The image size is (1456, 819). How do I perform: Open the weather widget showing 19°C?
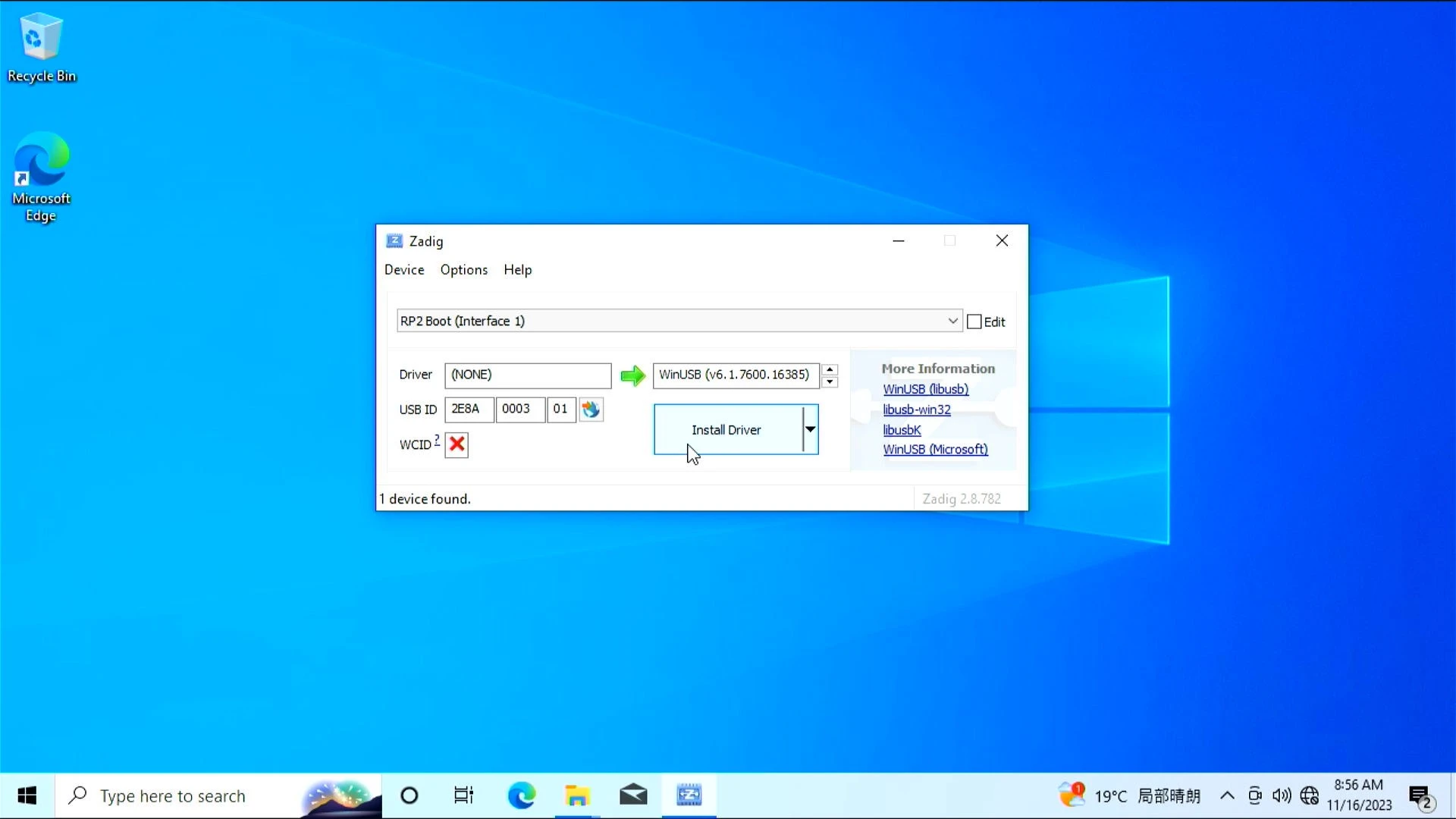[x=1130, y=795]
